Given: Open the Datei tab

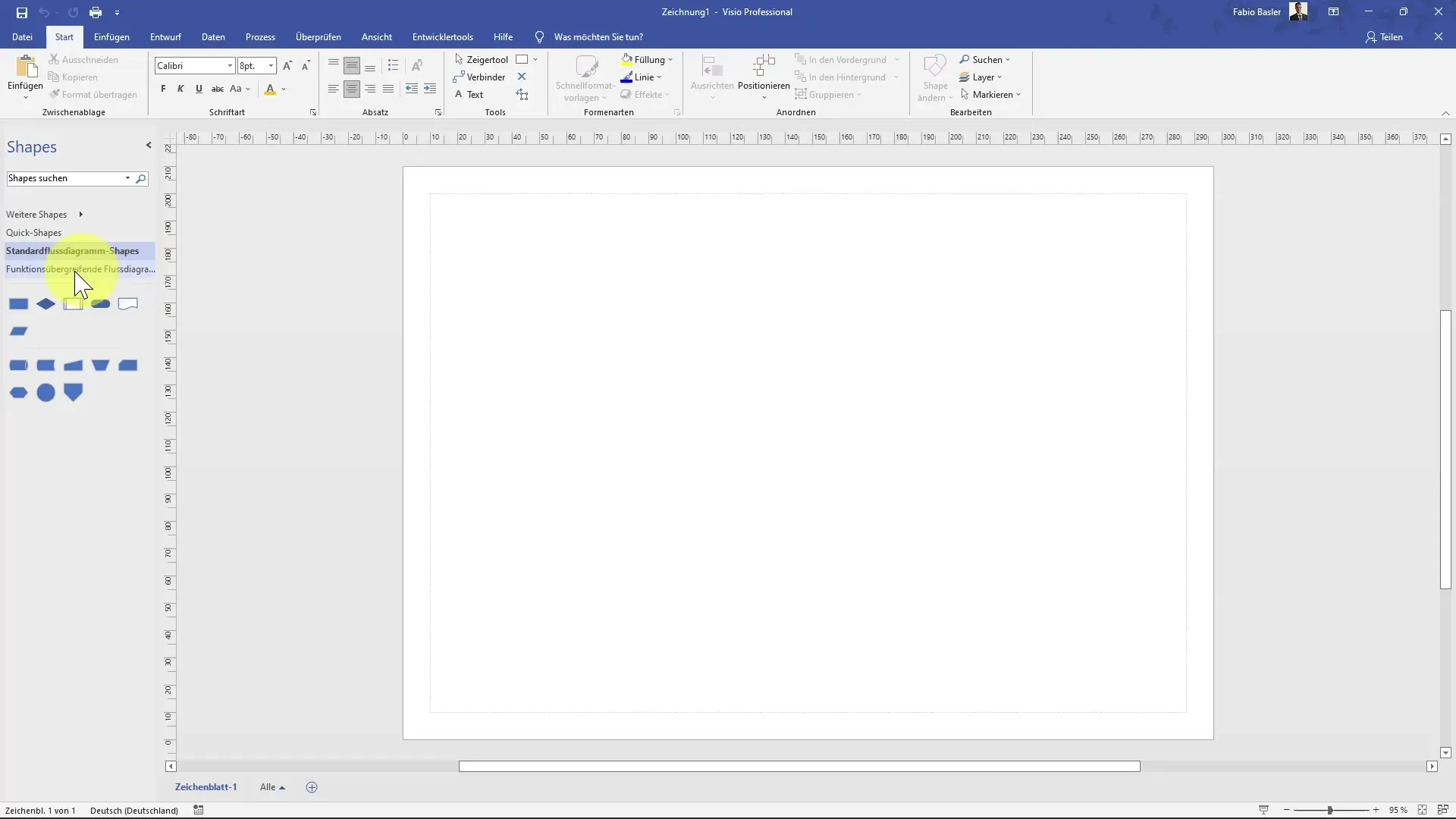Looking at the screenshot, I should 22,36.
